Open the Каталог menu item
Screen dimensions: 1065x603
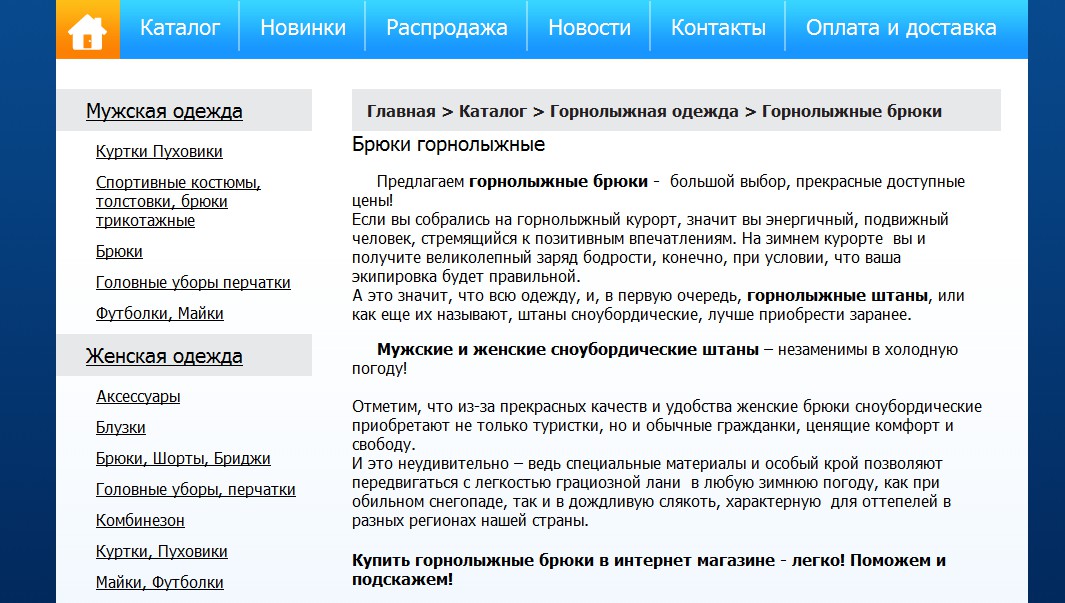tap(180, 28)
